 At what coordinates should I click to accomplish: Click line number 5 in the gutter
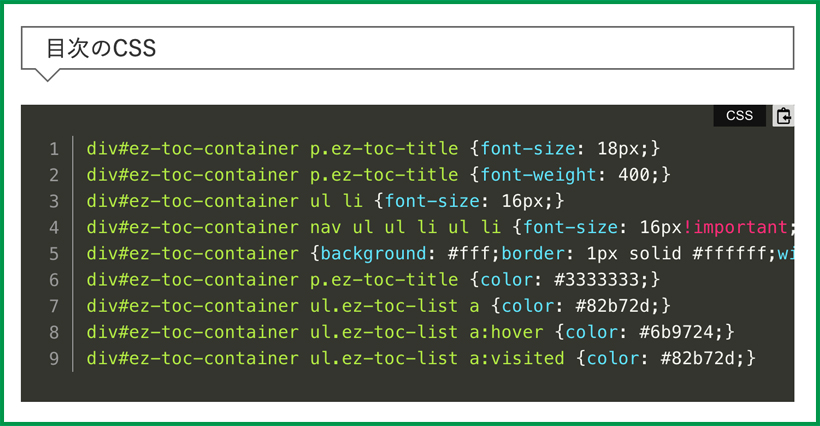point(54,253)
